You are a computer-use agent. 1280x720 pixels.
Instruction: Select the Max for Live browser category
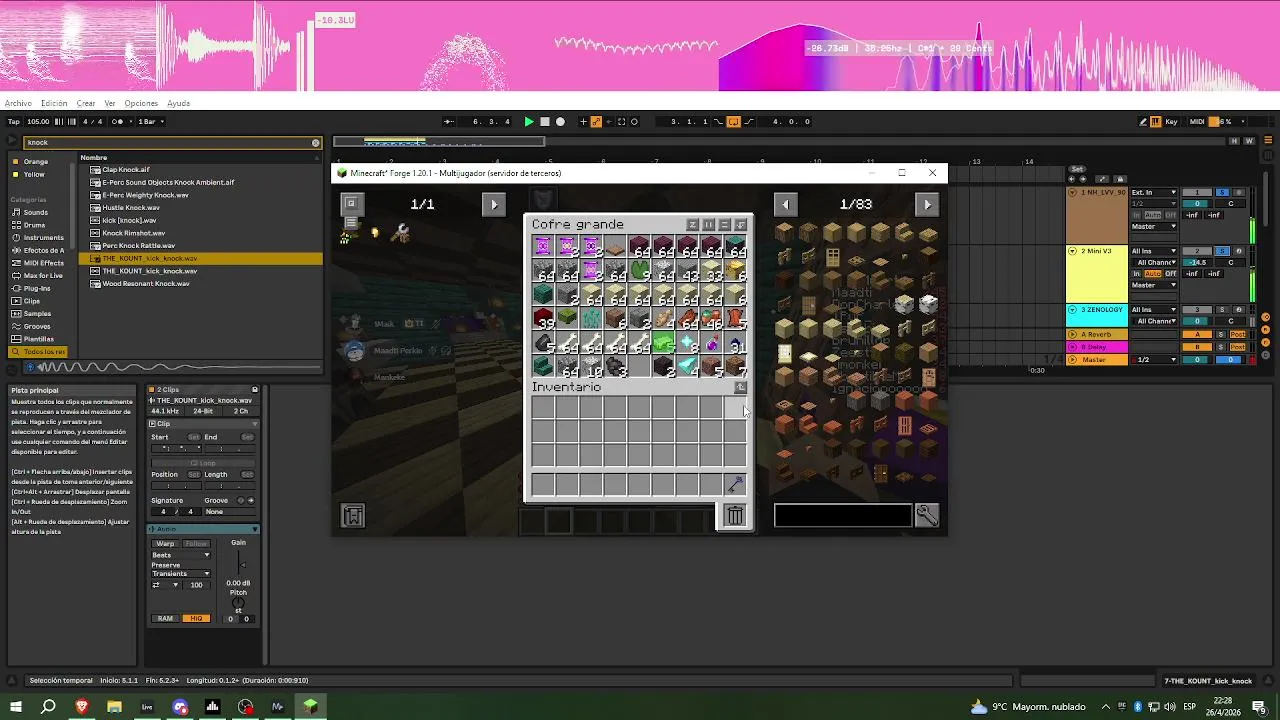[43, 275]
